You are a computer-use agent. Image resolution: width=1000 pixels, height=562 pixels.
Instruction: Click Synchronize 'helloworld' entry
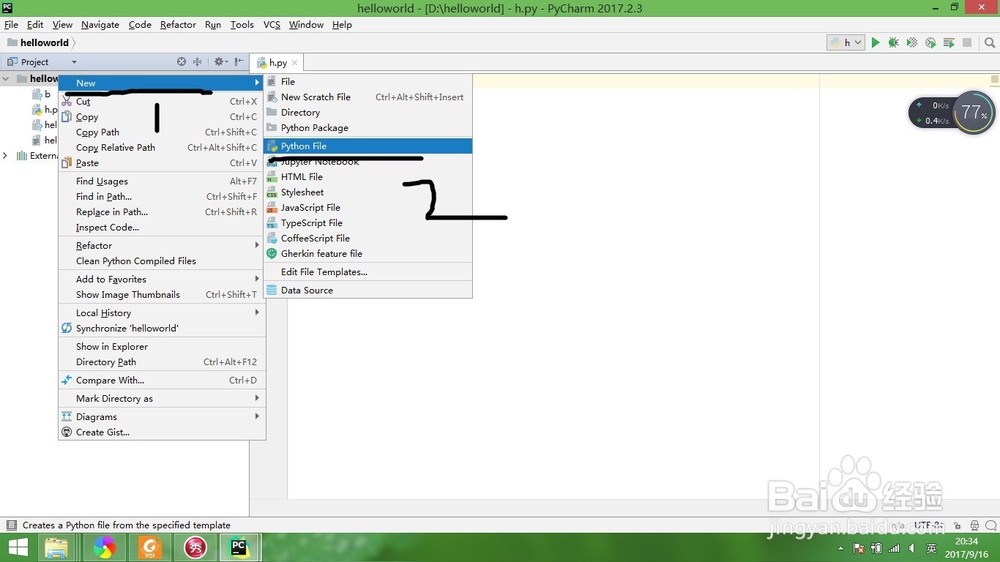coord(162,329)
